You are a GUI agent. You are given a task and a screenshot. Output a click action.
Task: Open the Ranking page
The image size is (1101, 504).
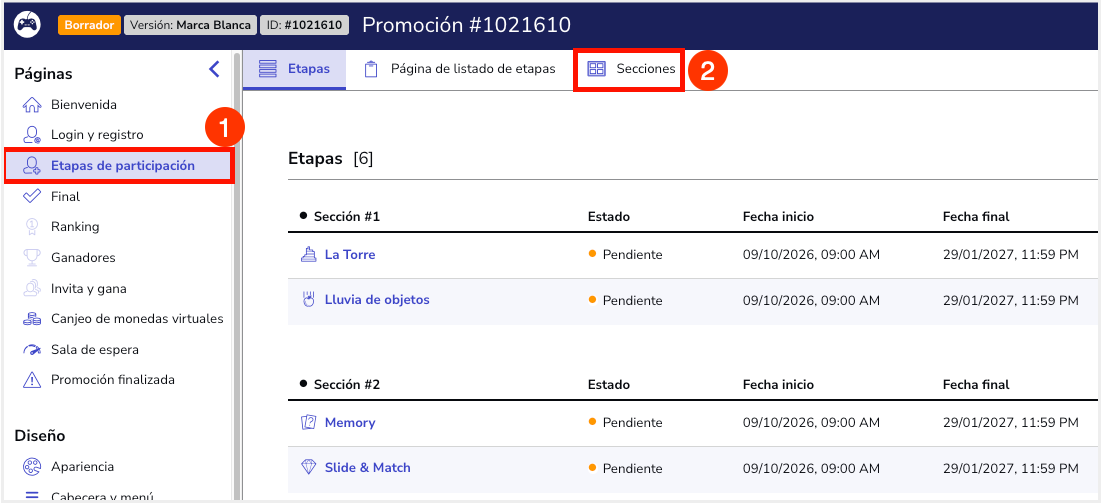click(x=74, y=227)
